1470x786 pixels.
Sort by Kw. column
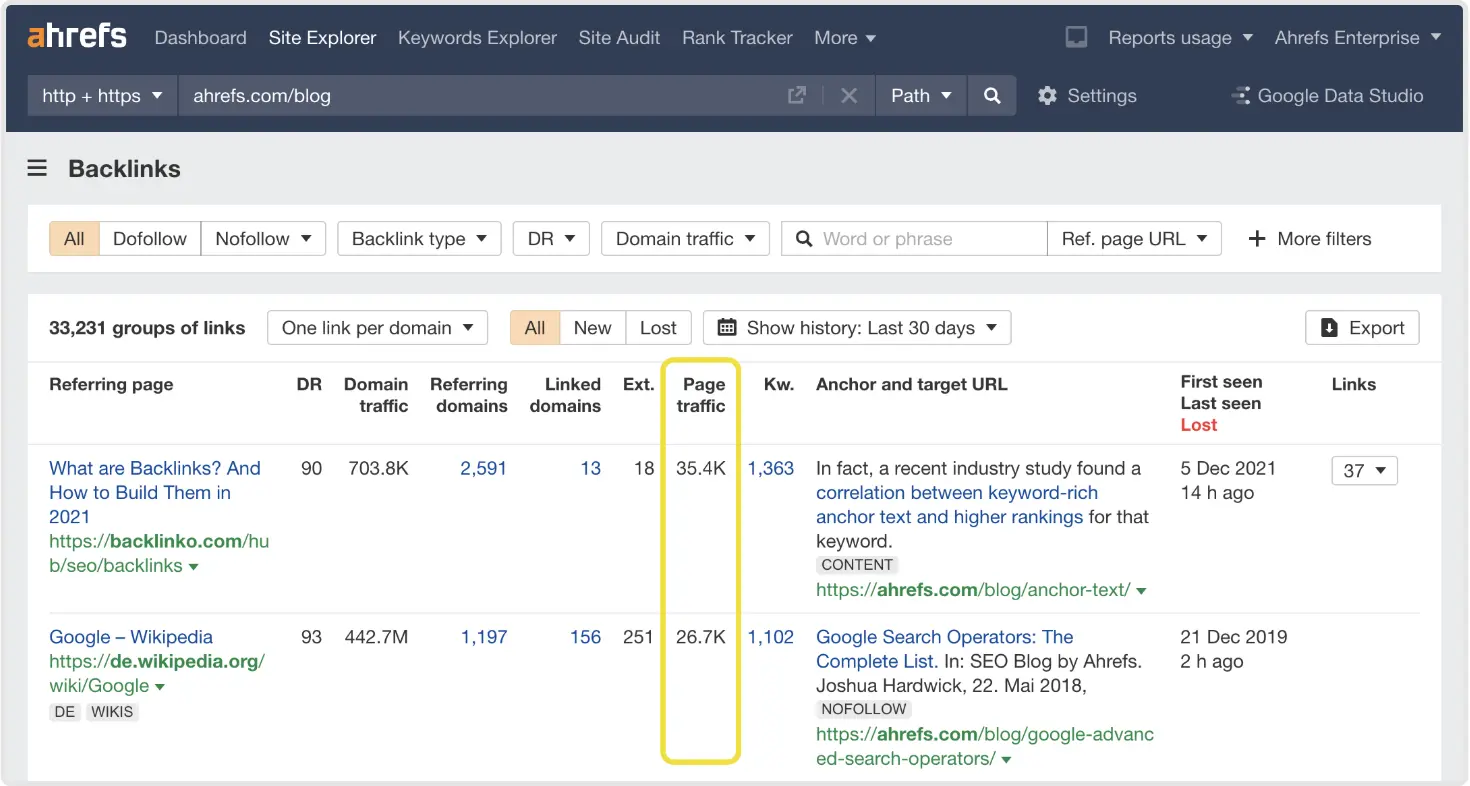click(x=779, y=384)
